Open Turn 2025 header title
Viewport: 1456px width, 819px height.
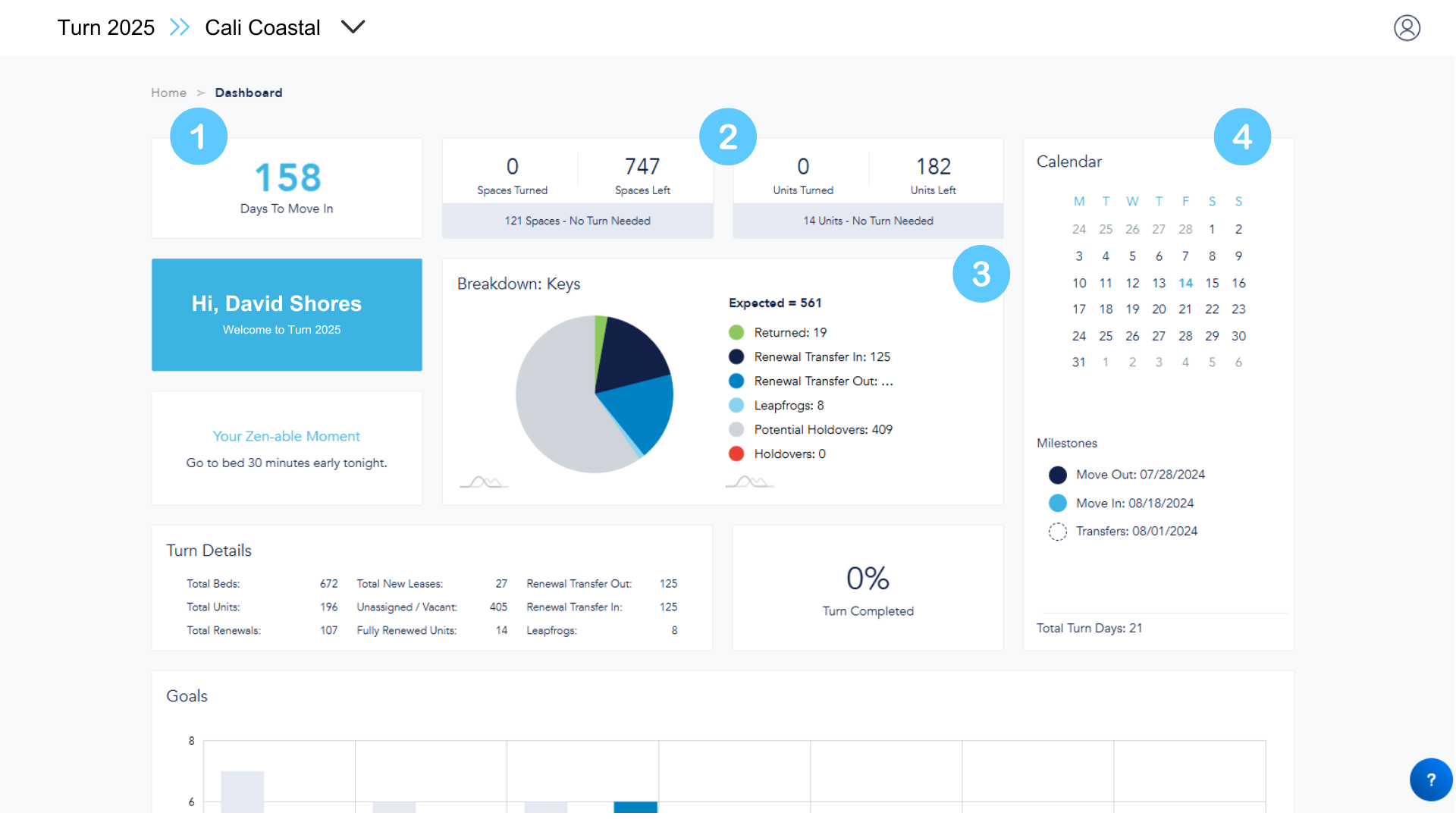coord(106,27)
